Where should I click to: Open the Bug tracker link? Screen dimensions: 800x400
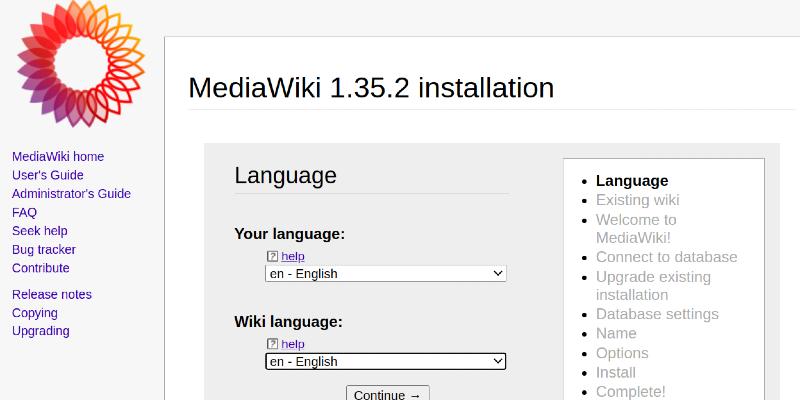(x=44, y=249)
